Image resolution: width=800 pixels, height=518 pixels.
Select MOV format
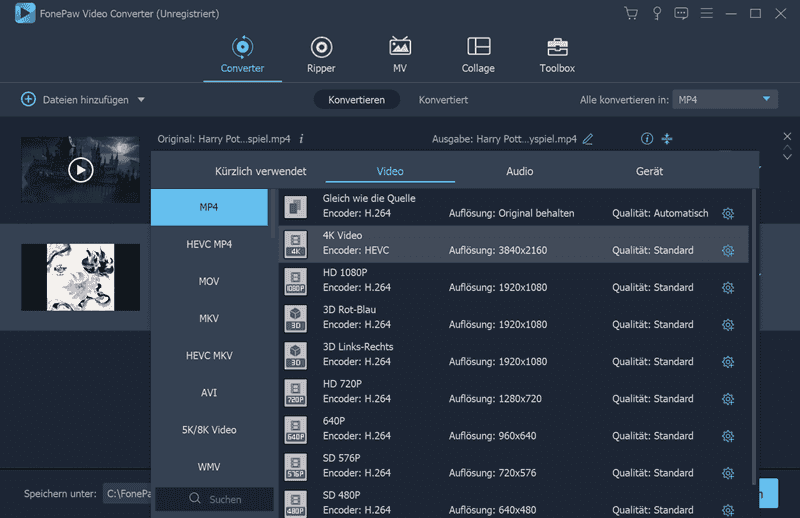pos(209,281)
